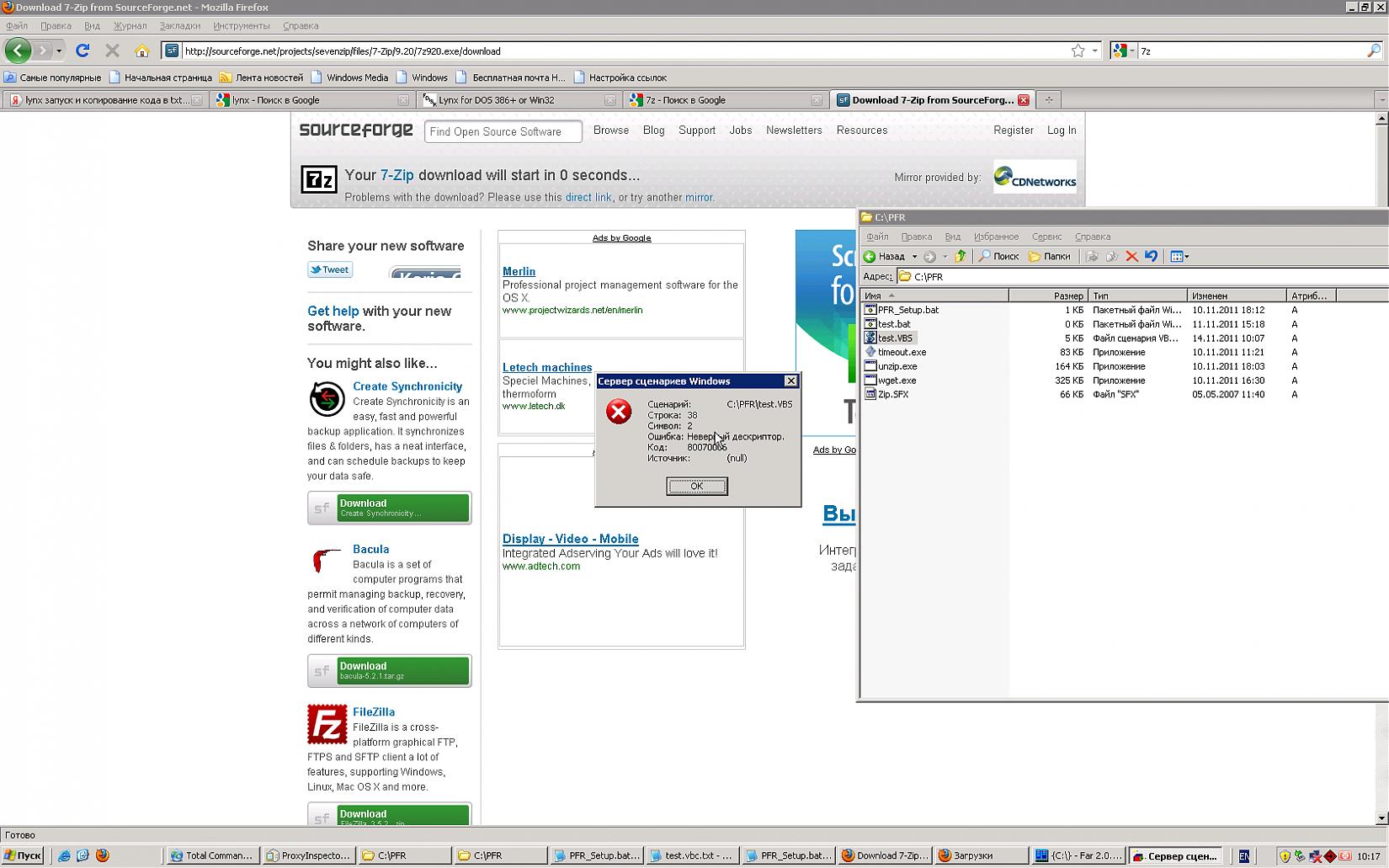Screen dimensions: 1389x868
Task: Open the list-all-tabs dropdown arrow
Action: point(1381,100)
